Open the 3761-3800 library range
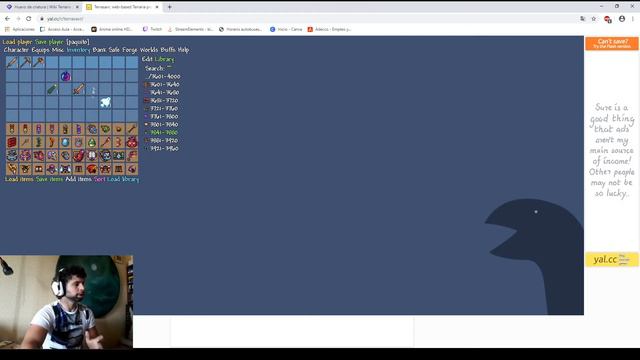 pyautogui.click(x=162, y=117)
